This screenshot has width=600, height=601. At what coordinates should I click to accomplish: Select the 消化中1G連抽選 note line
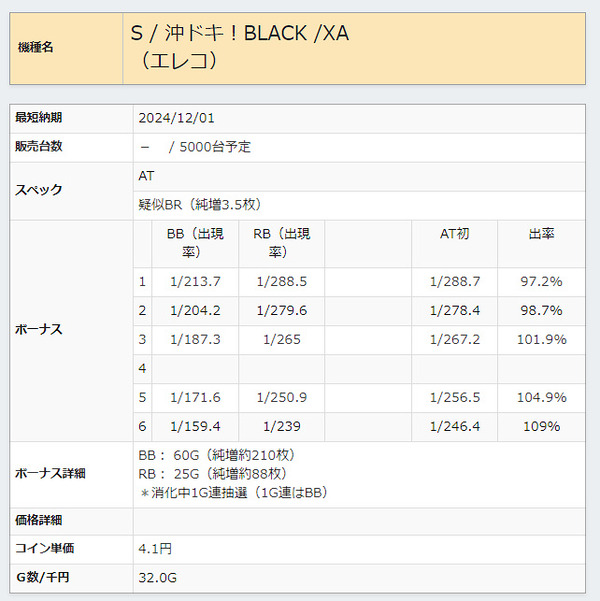click(233, 493)
